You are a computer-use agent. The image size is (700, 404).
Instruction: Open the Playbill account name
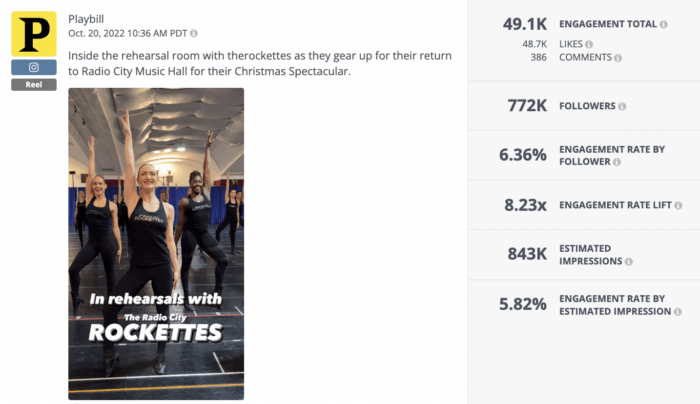point(88,19)
